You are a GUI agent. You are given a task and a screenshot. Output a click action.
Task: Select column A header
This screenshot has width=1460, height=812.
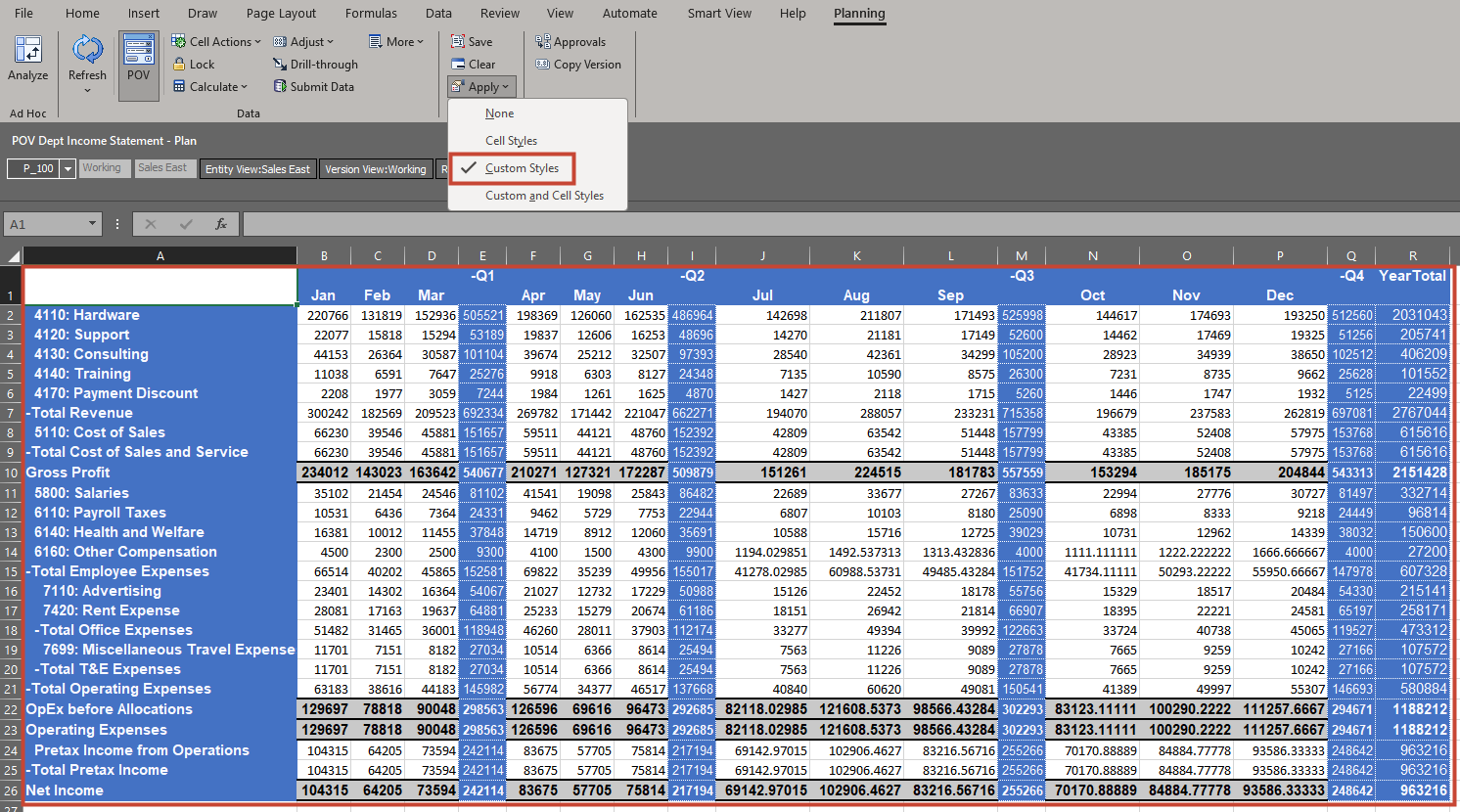click(x=160, y=256)
